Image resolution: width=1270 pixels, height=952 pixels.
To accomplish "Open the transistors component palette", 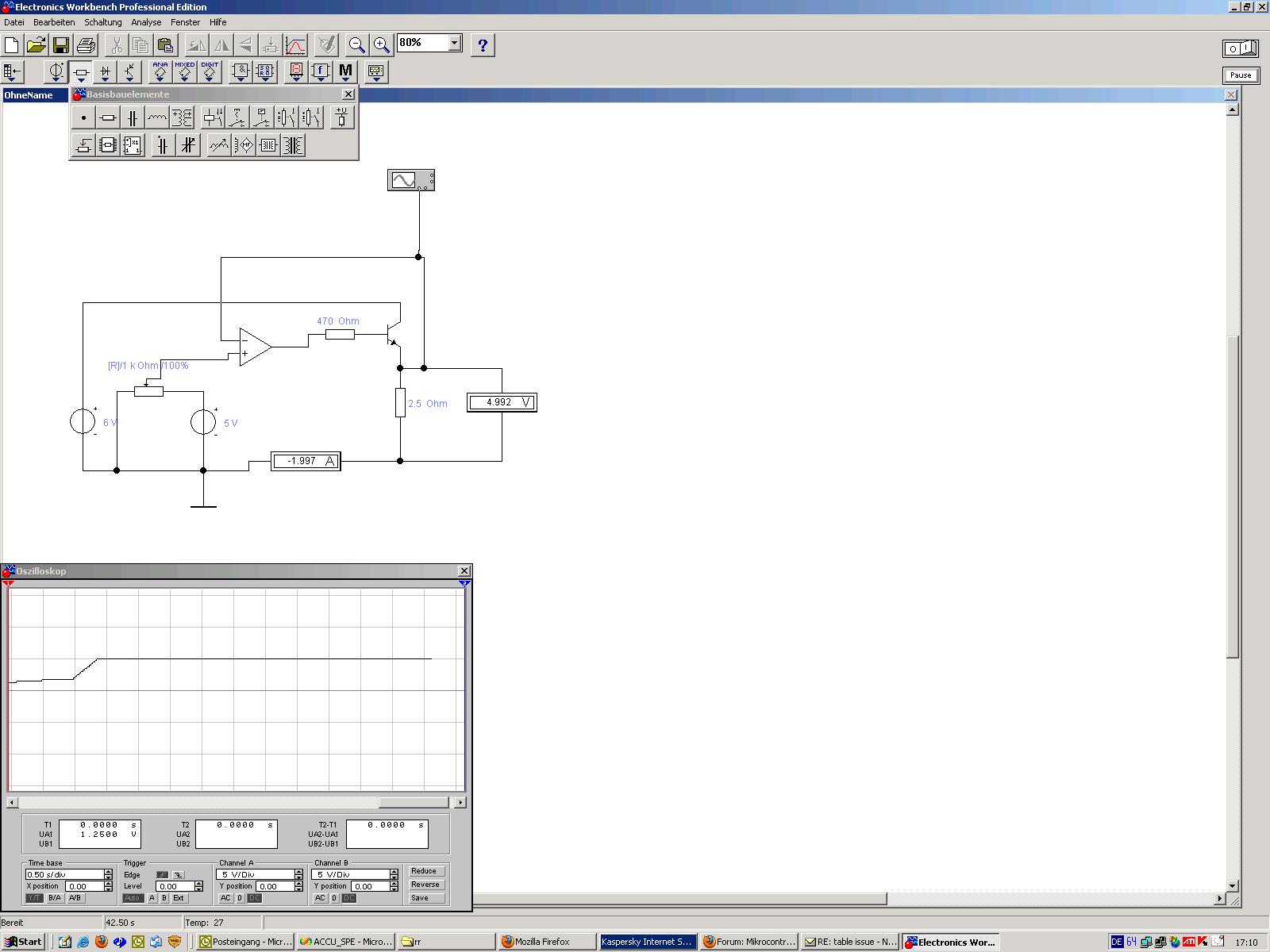I will click(129, 72).
